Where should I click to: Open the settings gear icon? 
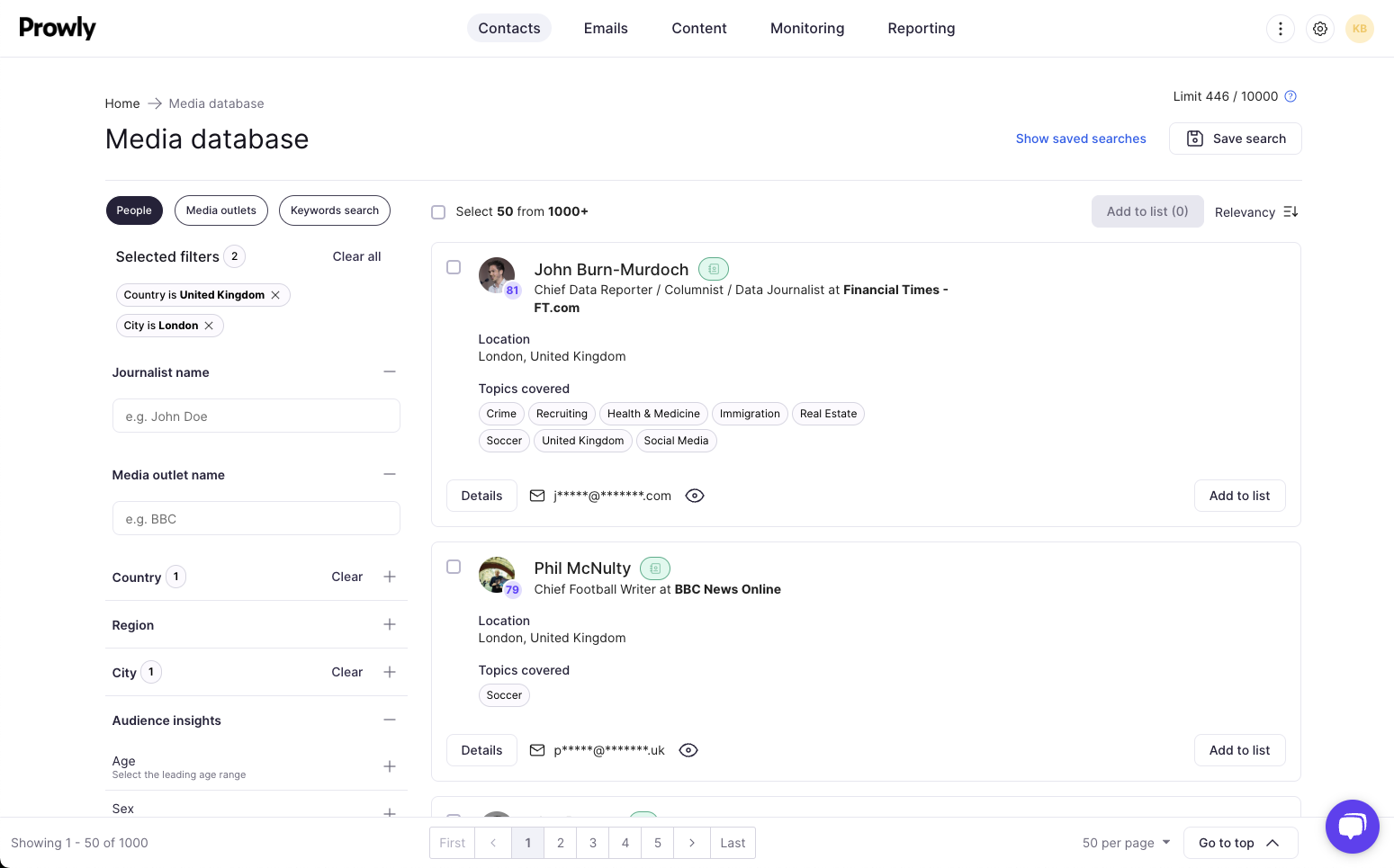click(1319, 29)
